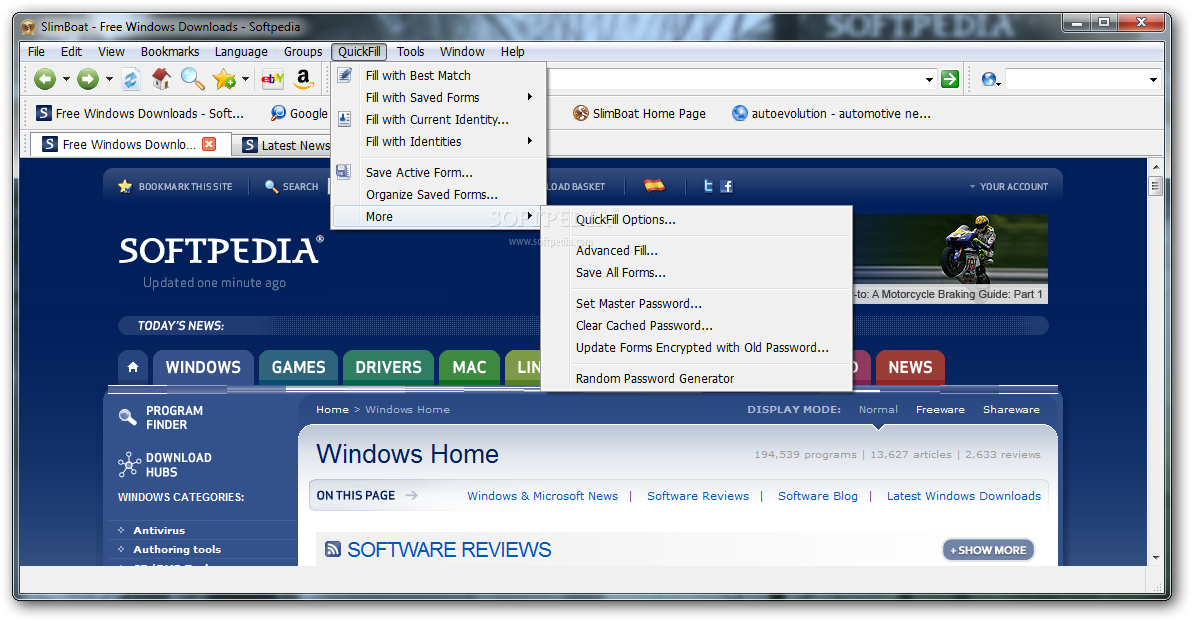Open the File menu
The image size is (1192, 621).
coord(36,52)
